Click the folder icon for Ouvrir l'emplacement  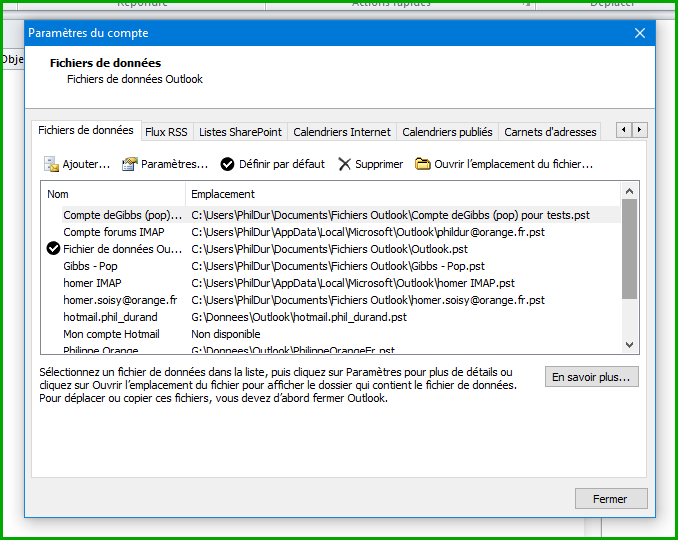(422, 164)
